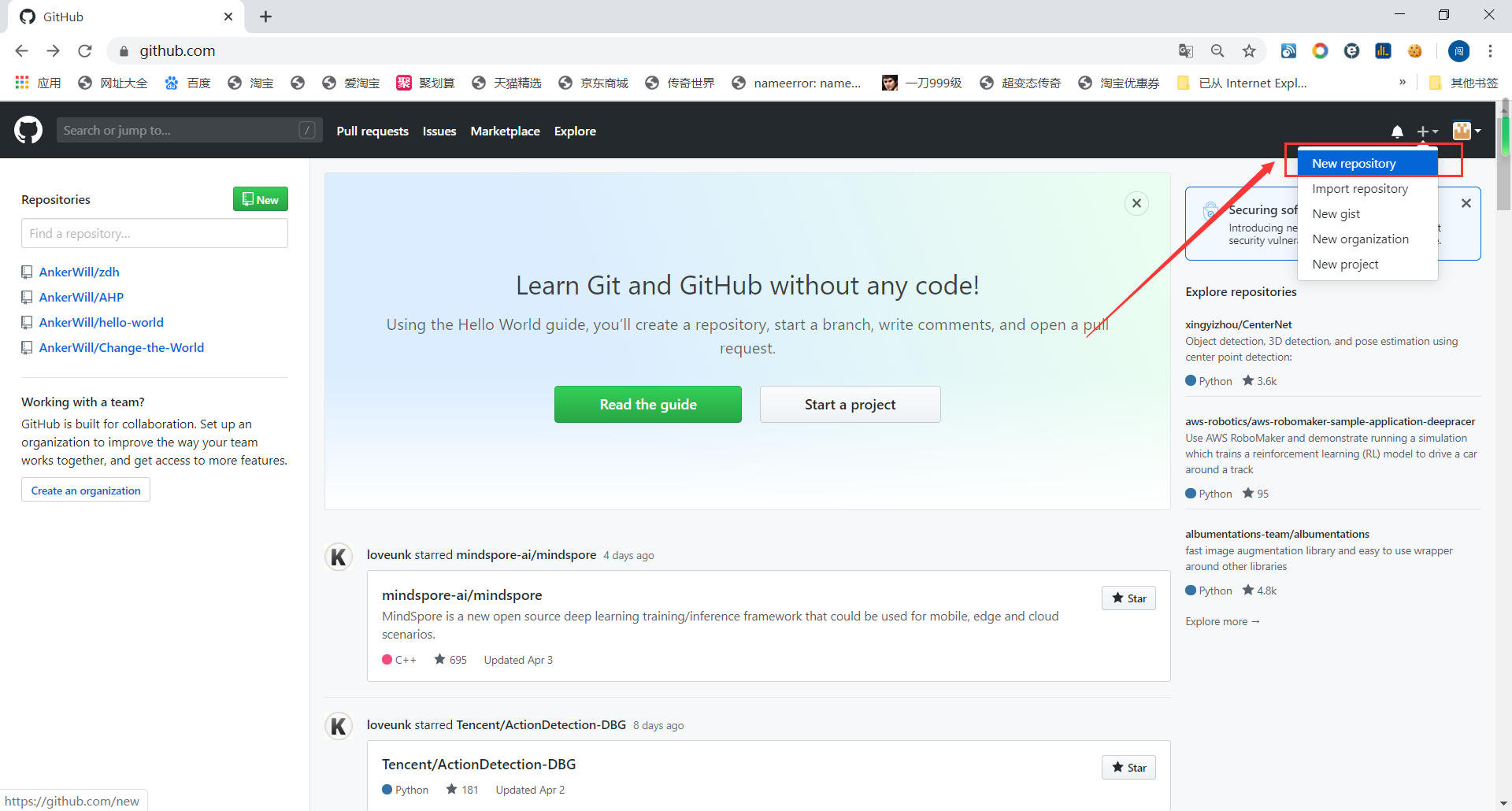Open 已从 Internet Explorer bookmarks folder
This screenshot has width=1512, height=811.
[x=1242, y=83]
